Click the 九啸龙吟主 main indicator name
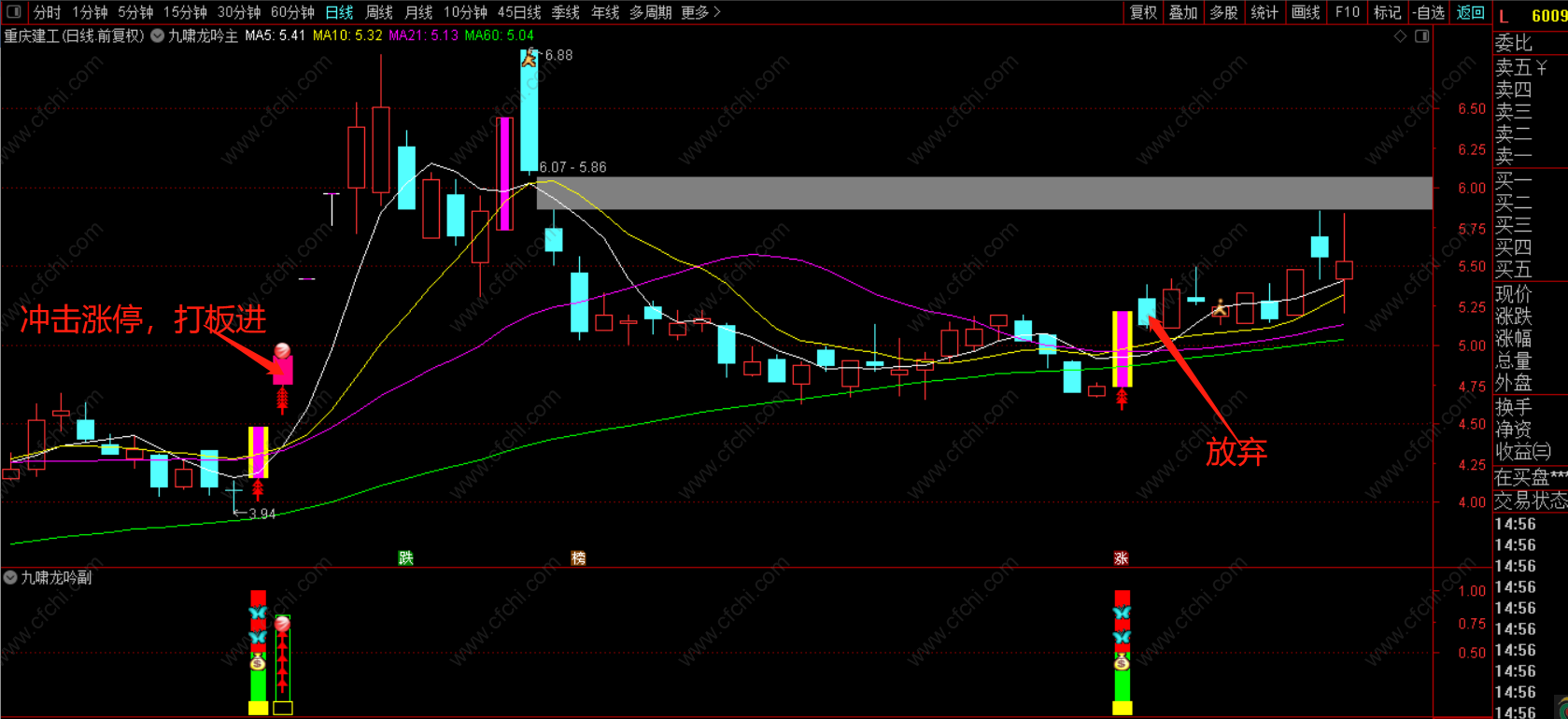The height and width of the screenshot is (719, 1568). point(203,35)
